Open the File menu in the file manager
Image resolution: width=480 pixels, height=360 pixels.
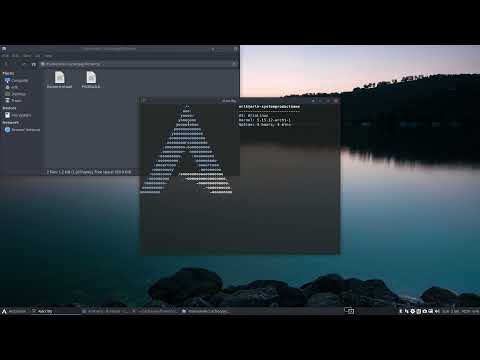click(5, 56)
